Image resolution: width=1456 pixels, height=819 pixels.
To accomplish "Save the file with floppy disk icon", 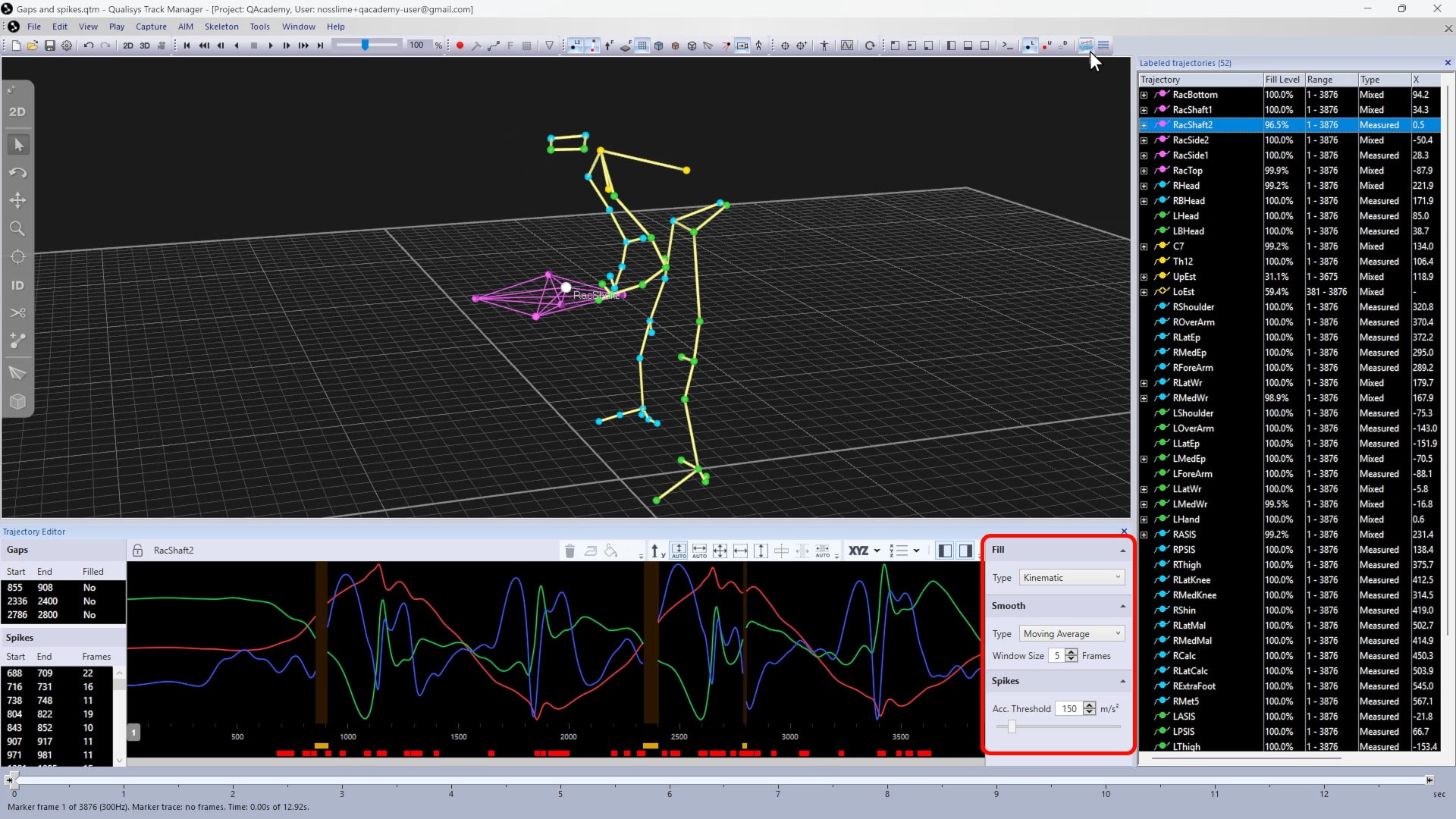I will point(50,45).
